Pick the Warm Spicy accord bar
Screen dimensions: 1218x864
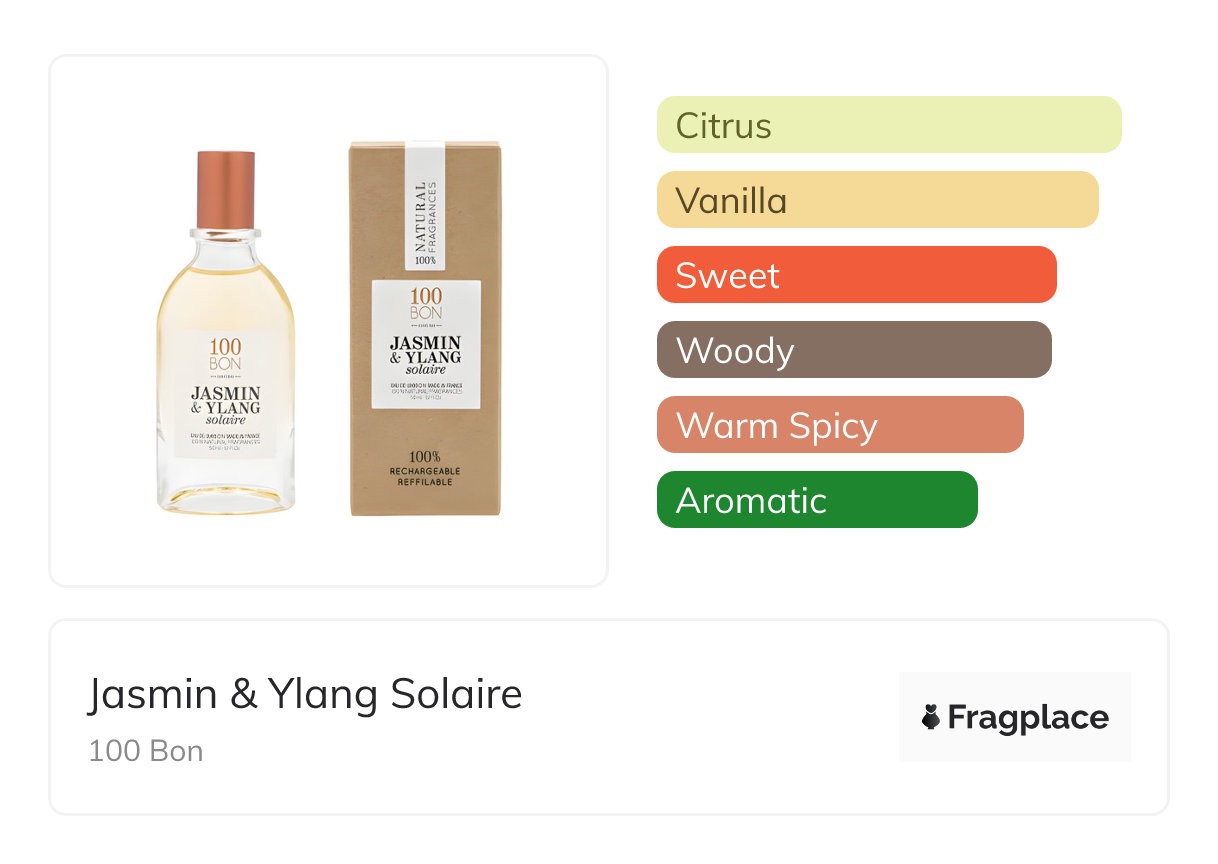(x=839, y=425)
